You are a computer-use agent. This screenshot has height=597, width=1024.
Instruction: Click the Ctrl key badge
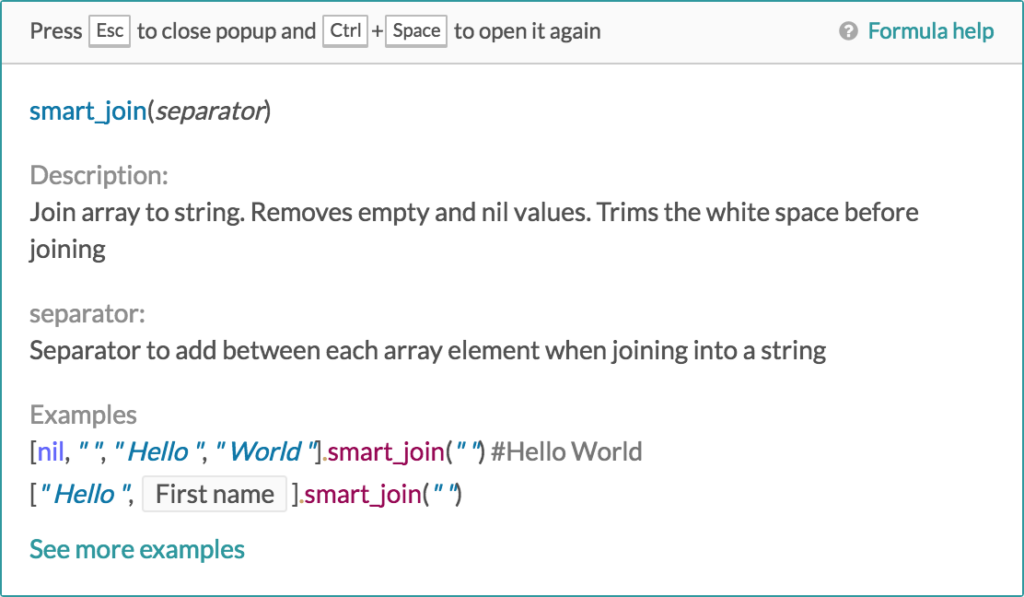coord(344,30)
